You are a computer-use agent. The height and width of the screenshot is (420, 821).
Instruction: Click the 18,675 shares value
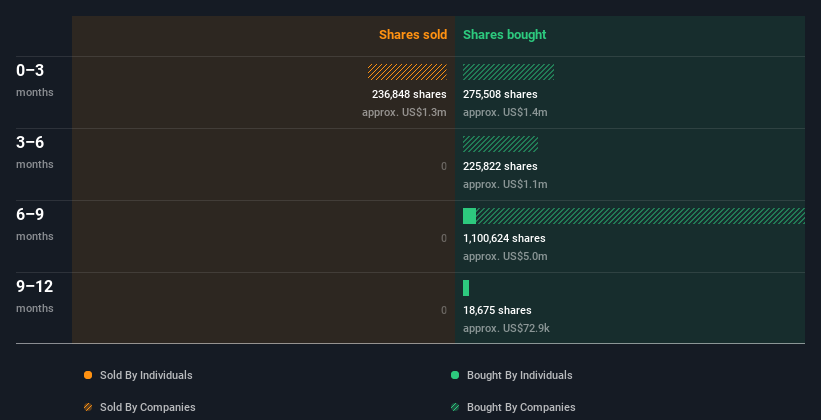click(x=497, y=310)
